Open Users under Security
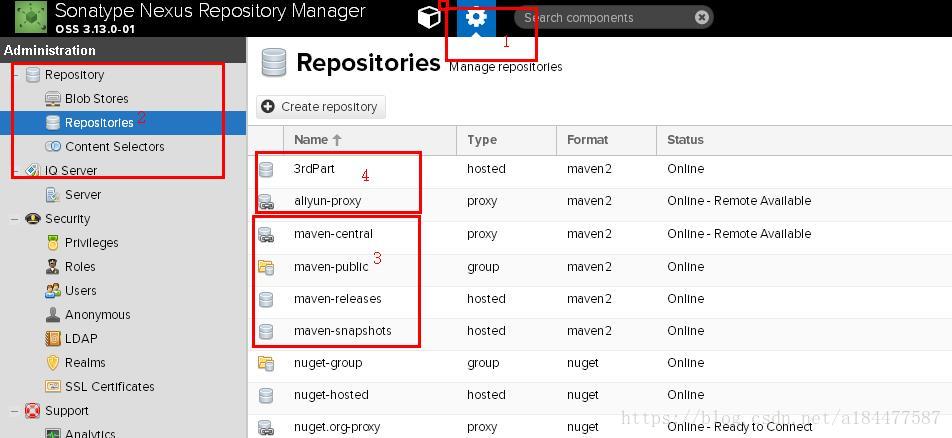Viewport: 952px width, 438px height. [81, 290]
